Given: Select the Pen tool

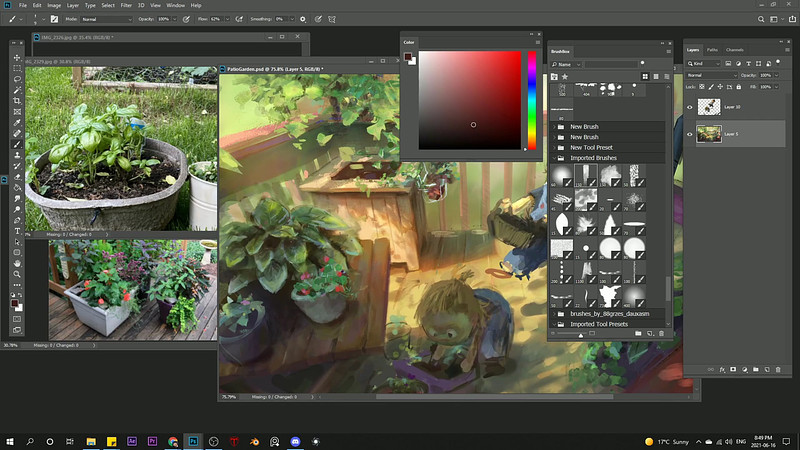Looking at the screenshot, I should point(17,220).
